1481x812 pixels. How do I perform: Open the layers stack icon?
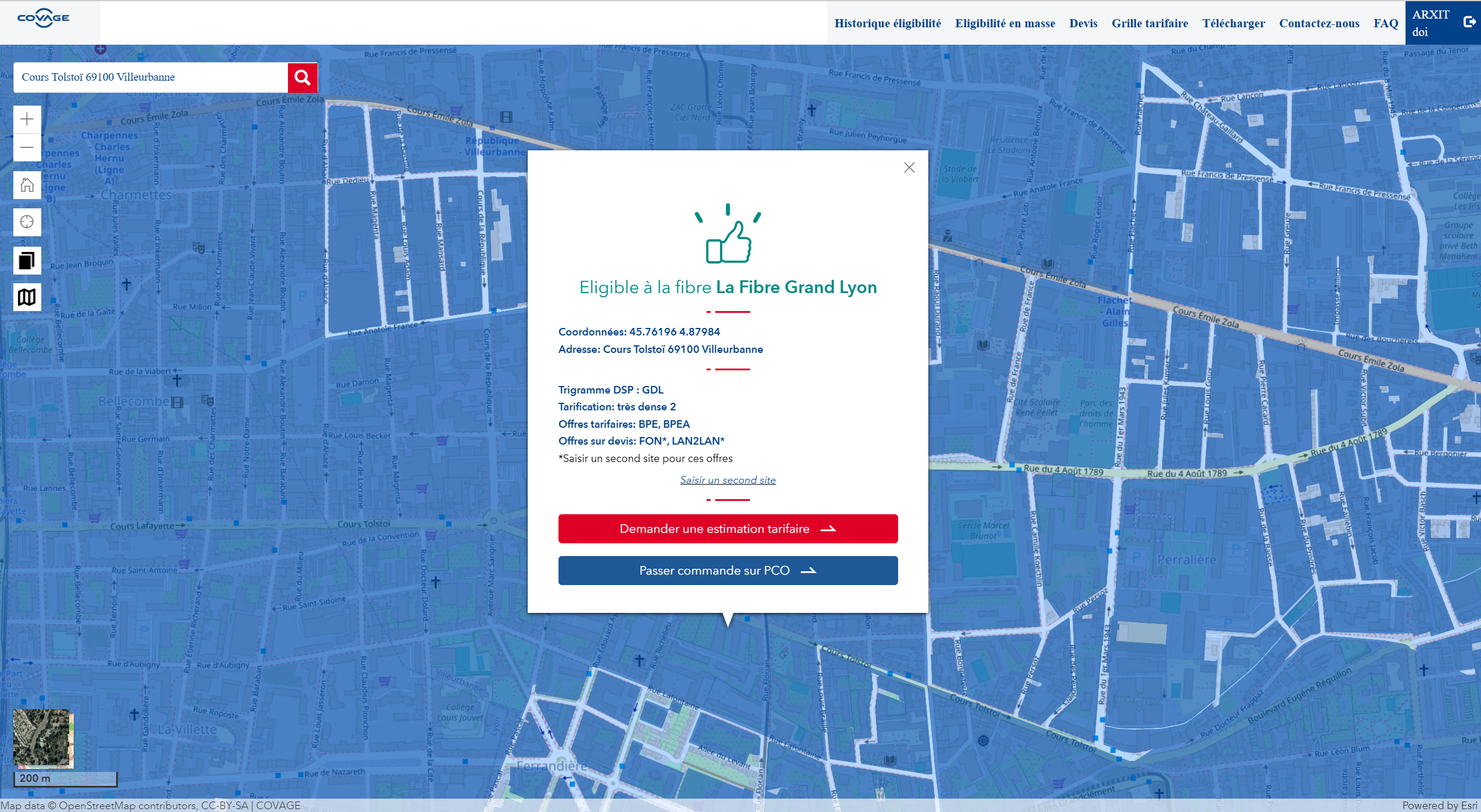(x=27, y=261)
